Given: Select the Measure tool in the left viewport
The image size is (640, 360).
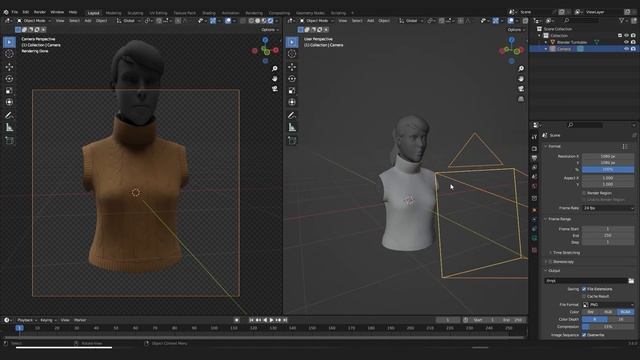Looking at the screenshot, I should 9,128.
